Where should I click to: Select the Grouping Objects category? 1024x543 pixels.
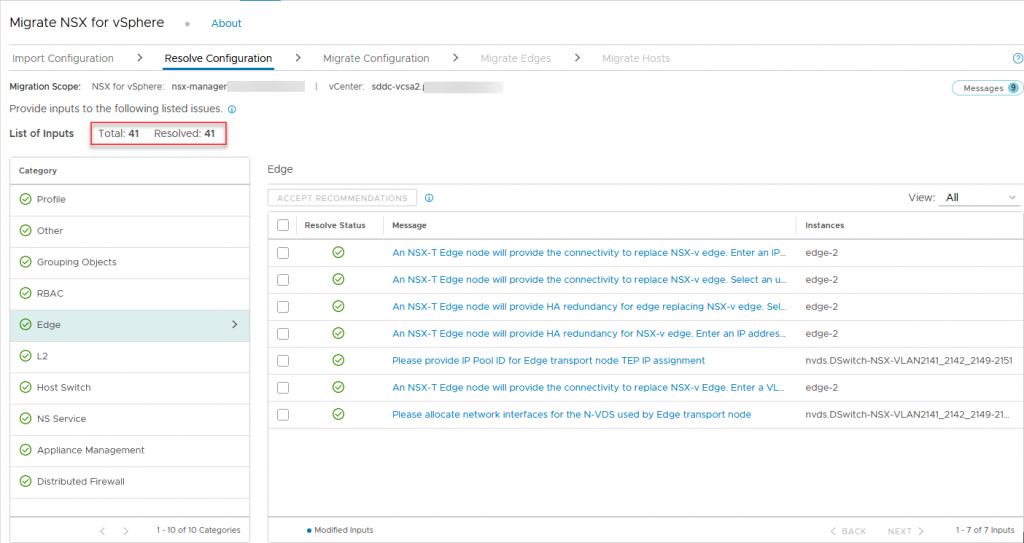click(x=129, y=263)
